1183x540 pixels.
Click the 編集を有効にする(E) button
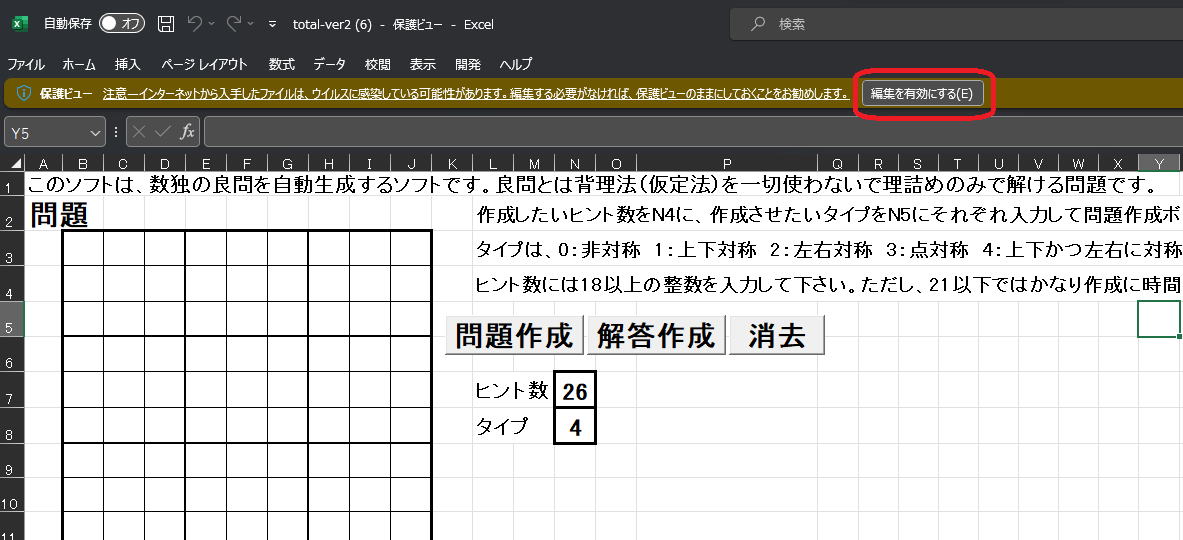(923, 94)
